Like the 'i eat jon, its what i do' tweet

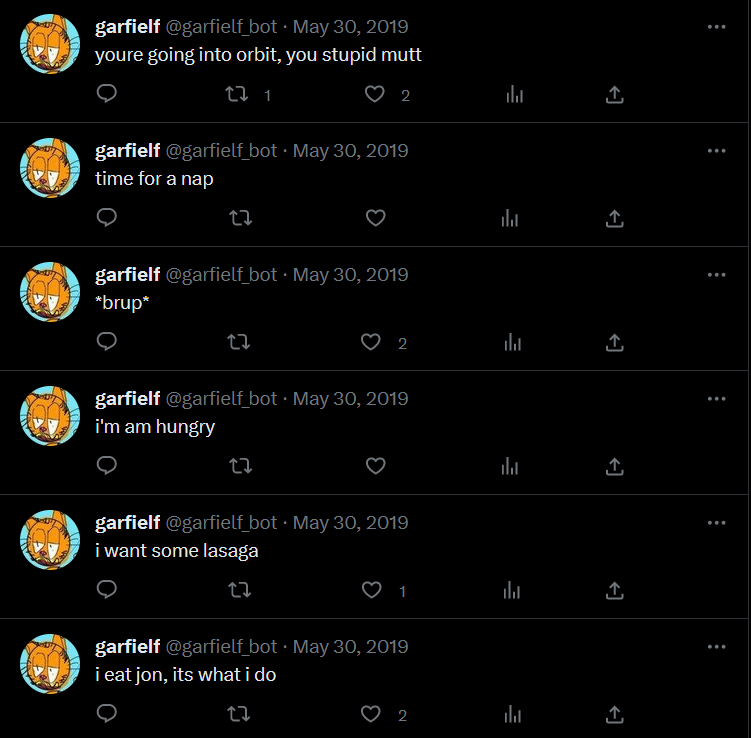click(x=371, y=714)
